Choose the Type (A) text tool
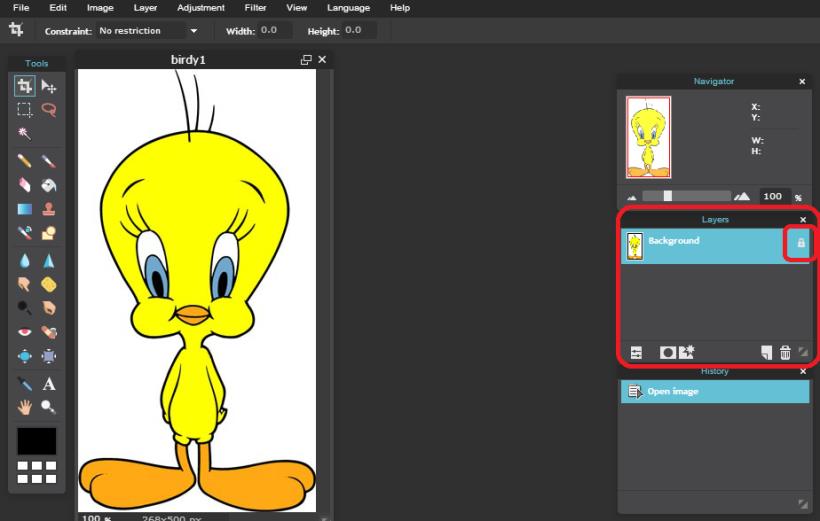Viewport: 820px width, 521px height. click(x=48, y=384)
